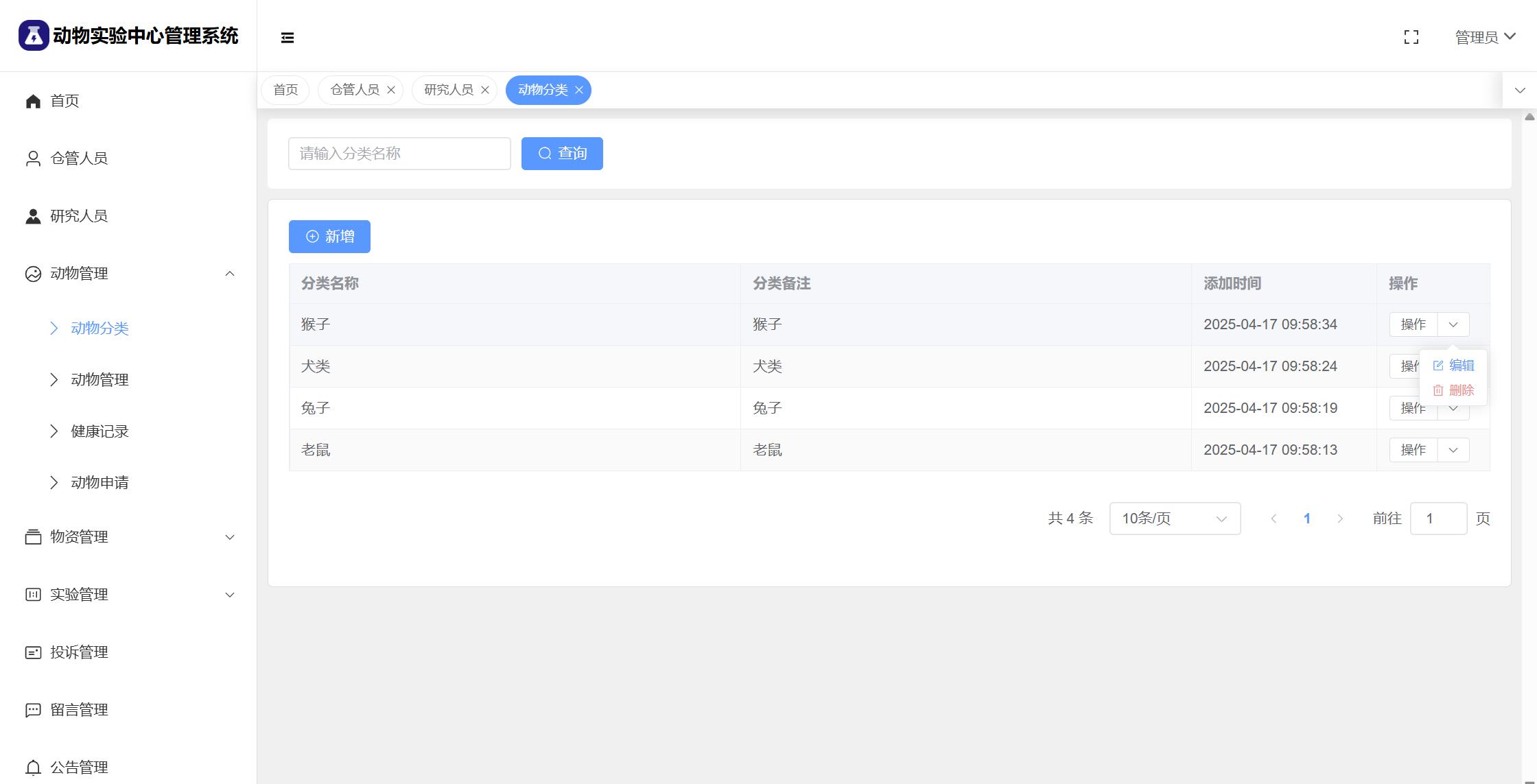Viewport: 1537px width, 784px height.
Task: Open the 10条/页 page size dropdown
Action: tap(1174, 519)
